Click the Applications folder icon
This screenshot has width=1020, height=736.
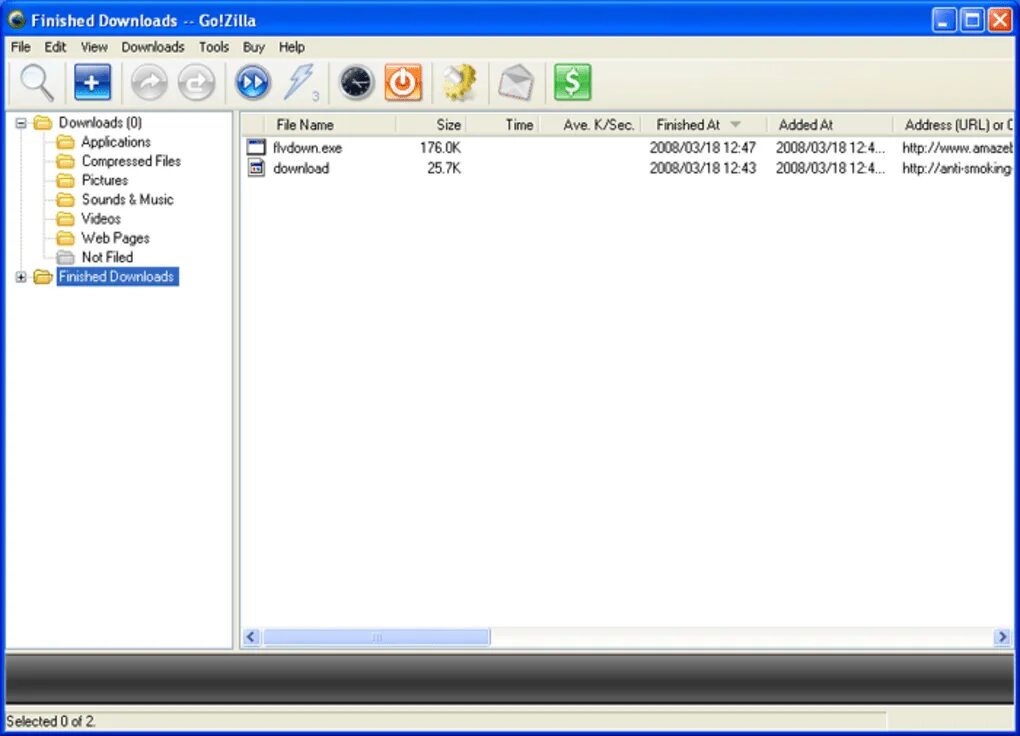tap(65, 142)
